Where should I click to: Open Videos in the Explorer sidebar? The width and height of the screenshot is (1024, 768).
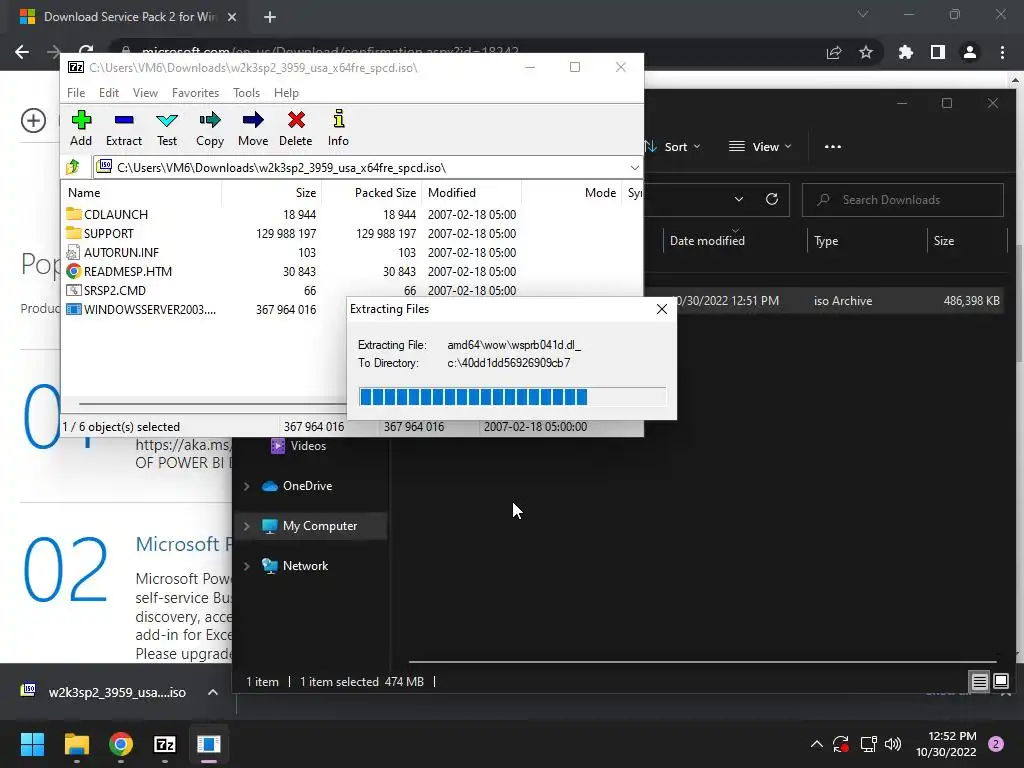[308, 445]
